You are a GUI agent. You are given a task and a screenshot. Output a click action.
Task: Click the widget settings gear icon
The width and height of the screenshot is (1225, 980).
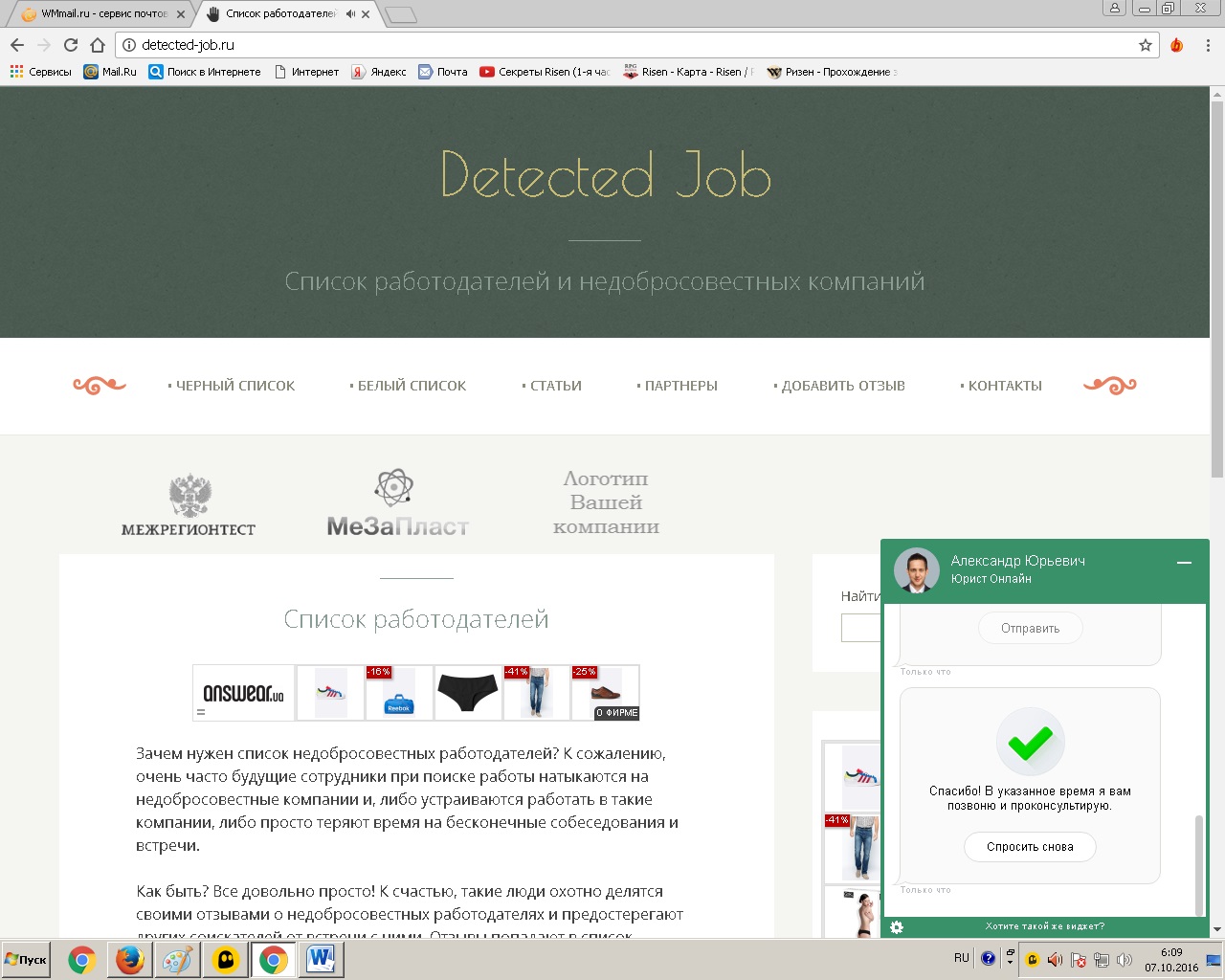[x=897, y=926]
